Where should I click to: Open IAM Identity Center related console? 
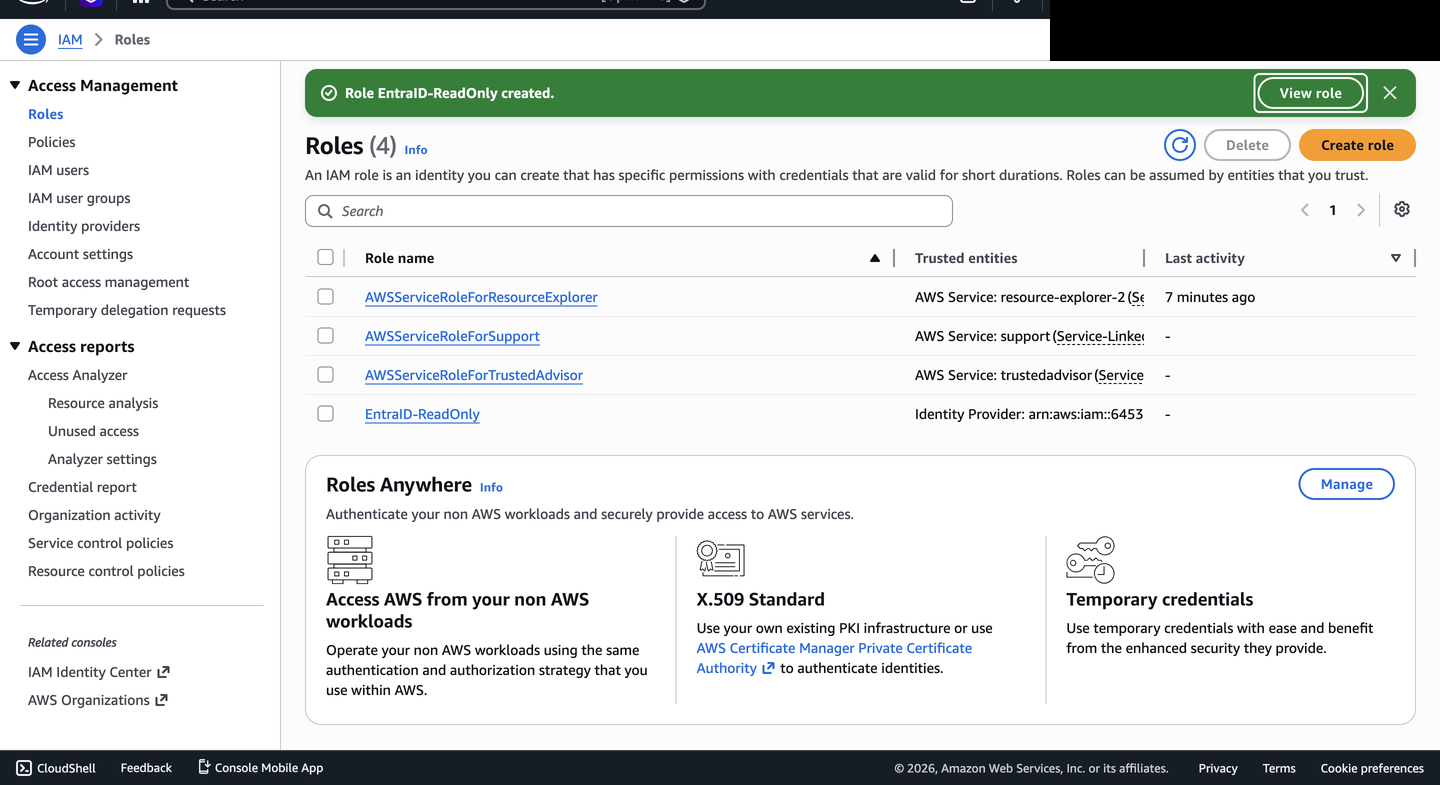point(98,672)
